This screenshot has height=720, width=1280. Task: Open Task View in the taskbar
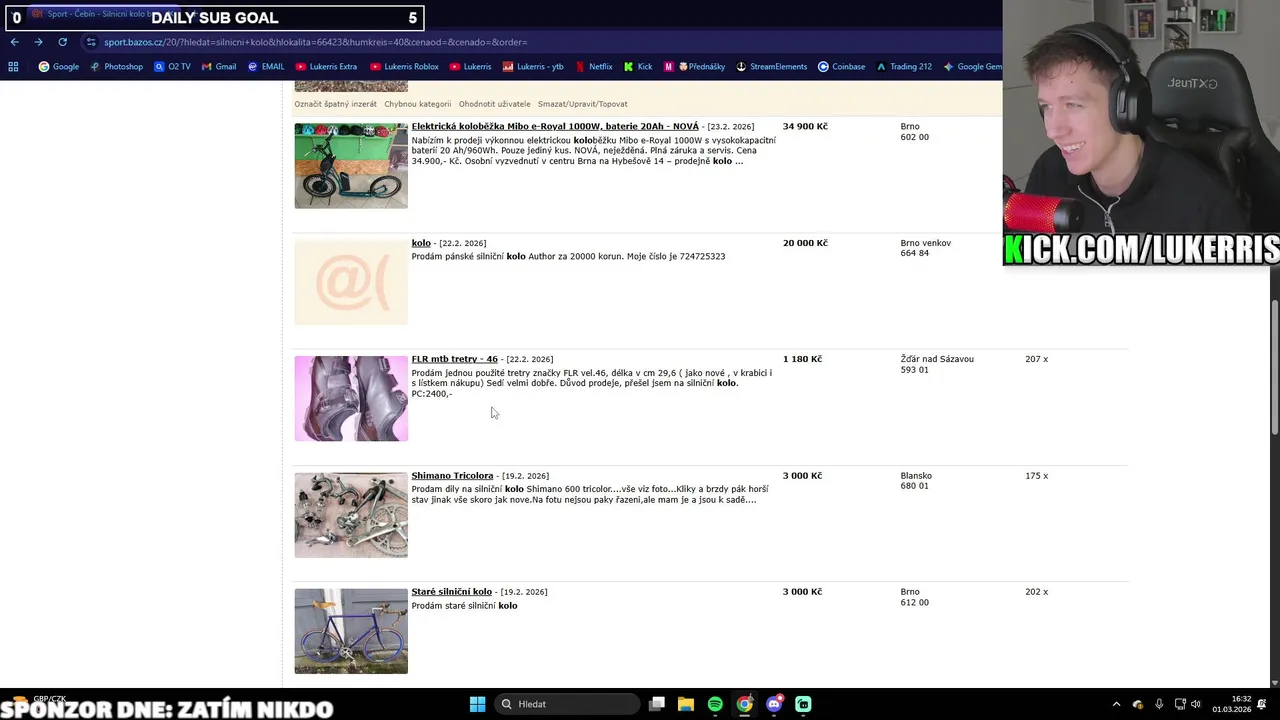click(x=657, y=704)
